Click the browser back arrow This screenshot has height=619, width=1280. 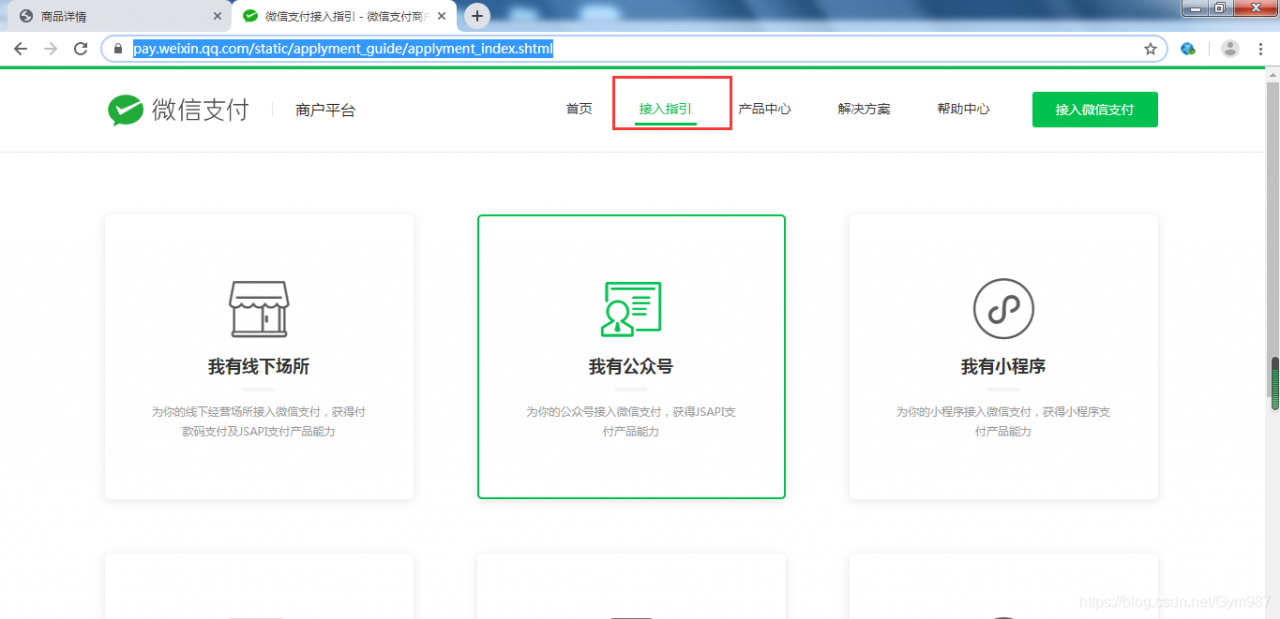(20, 48)
